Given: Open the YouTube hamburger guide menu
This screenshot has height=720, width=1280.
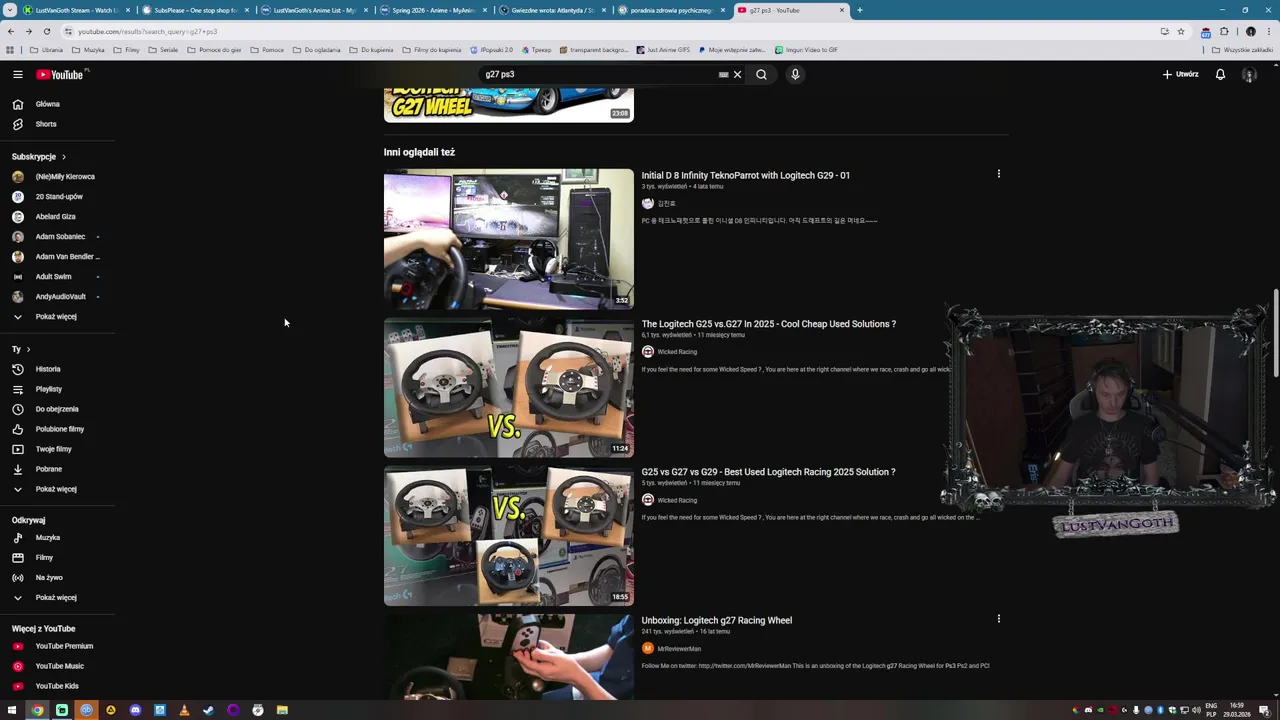Looking at the screenshot, I should 17,74.
